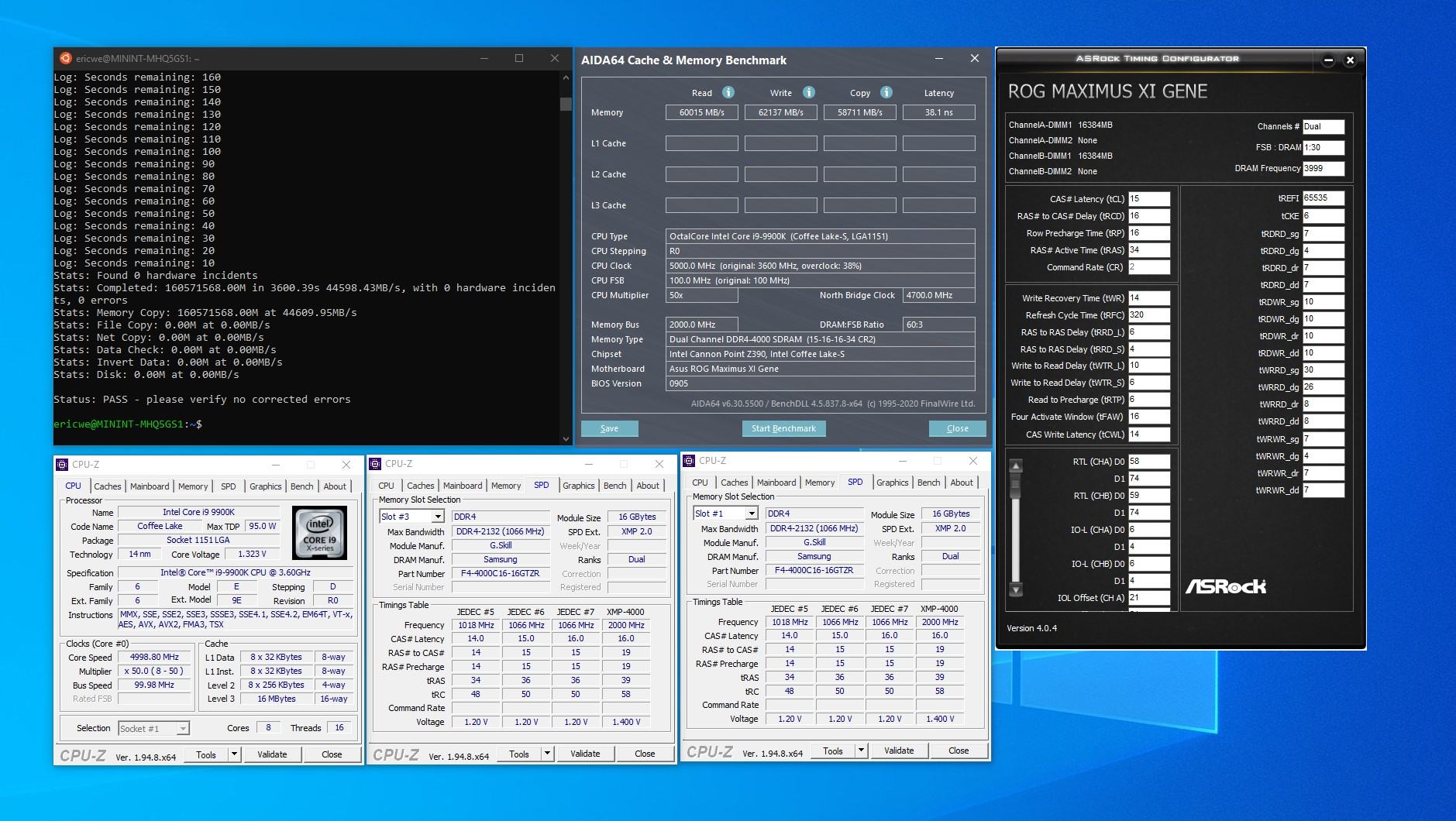Image resolution: width=1456 pixels, height=821 pixels.
Task: Click Save in AIDA64 benchmark window
Action: (x=609, y=428)
